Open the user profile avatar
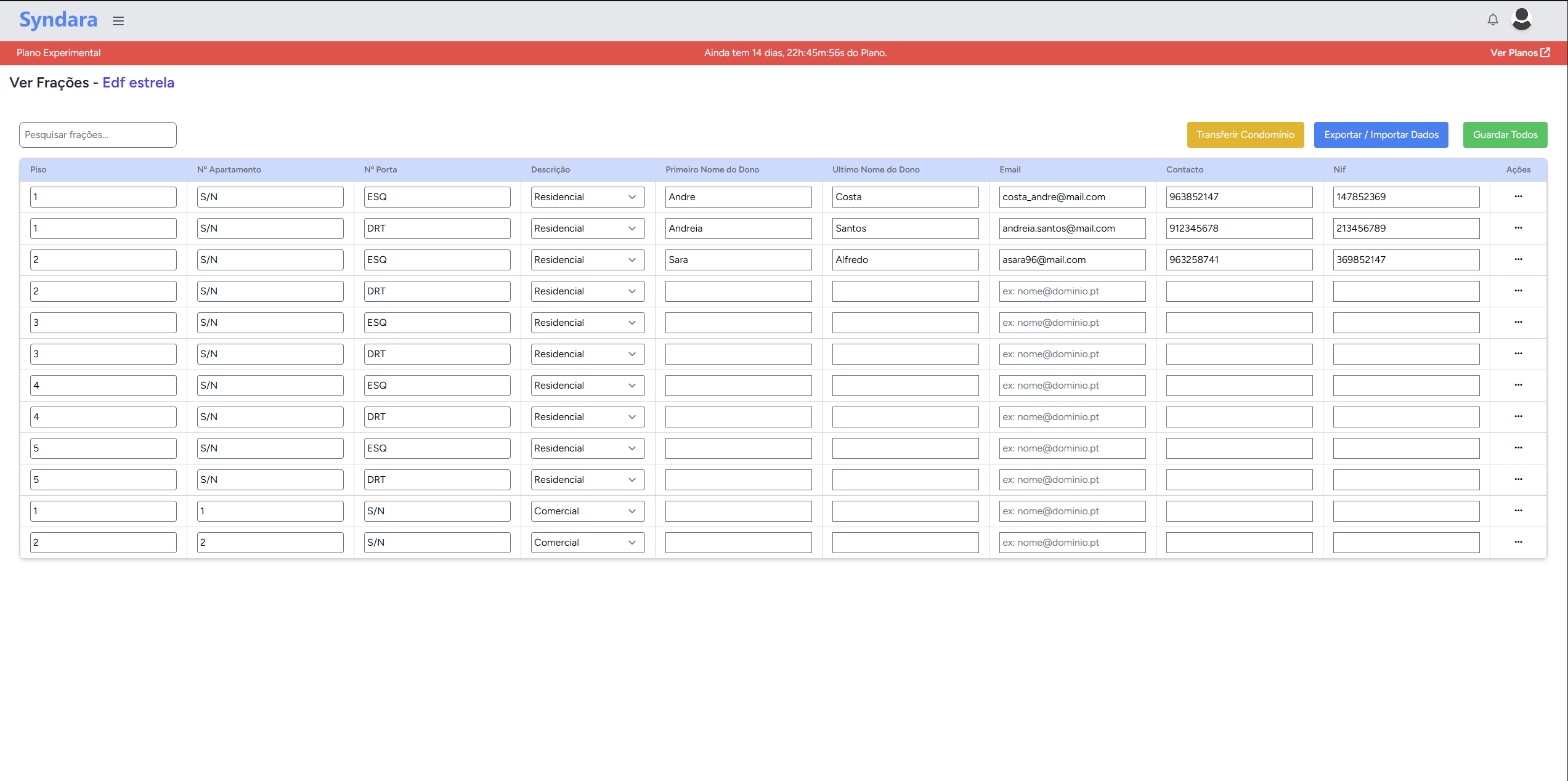 [x=1521, y=19]
